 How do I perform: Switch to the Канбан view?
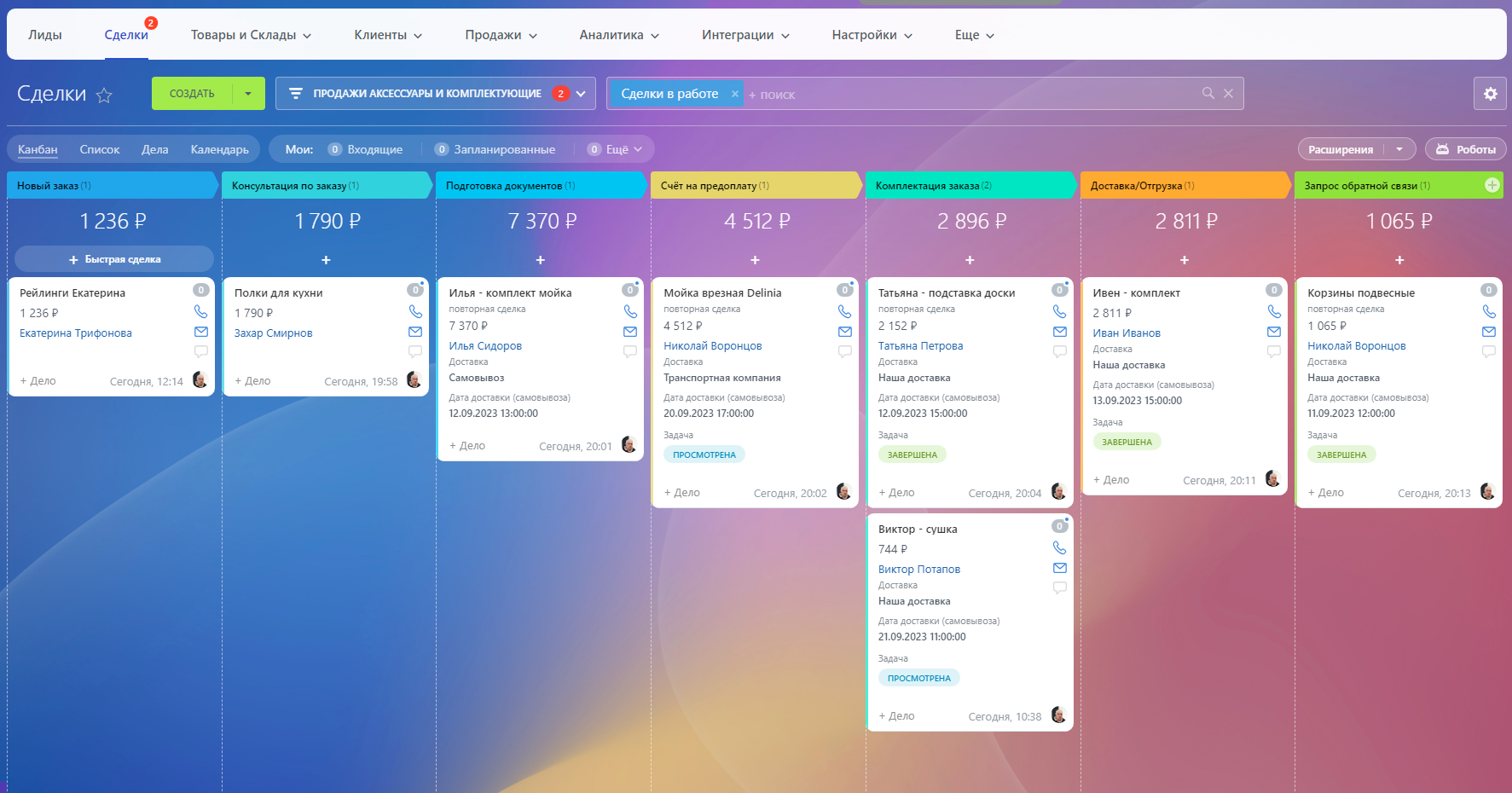38,149
